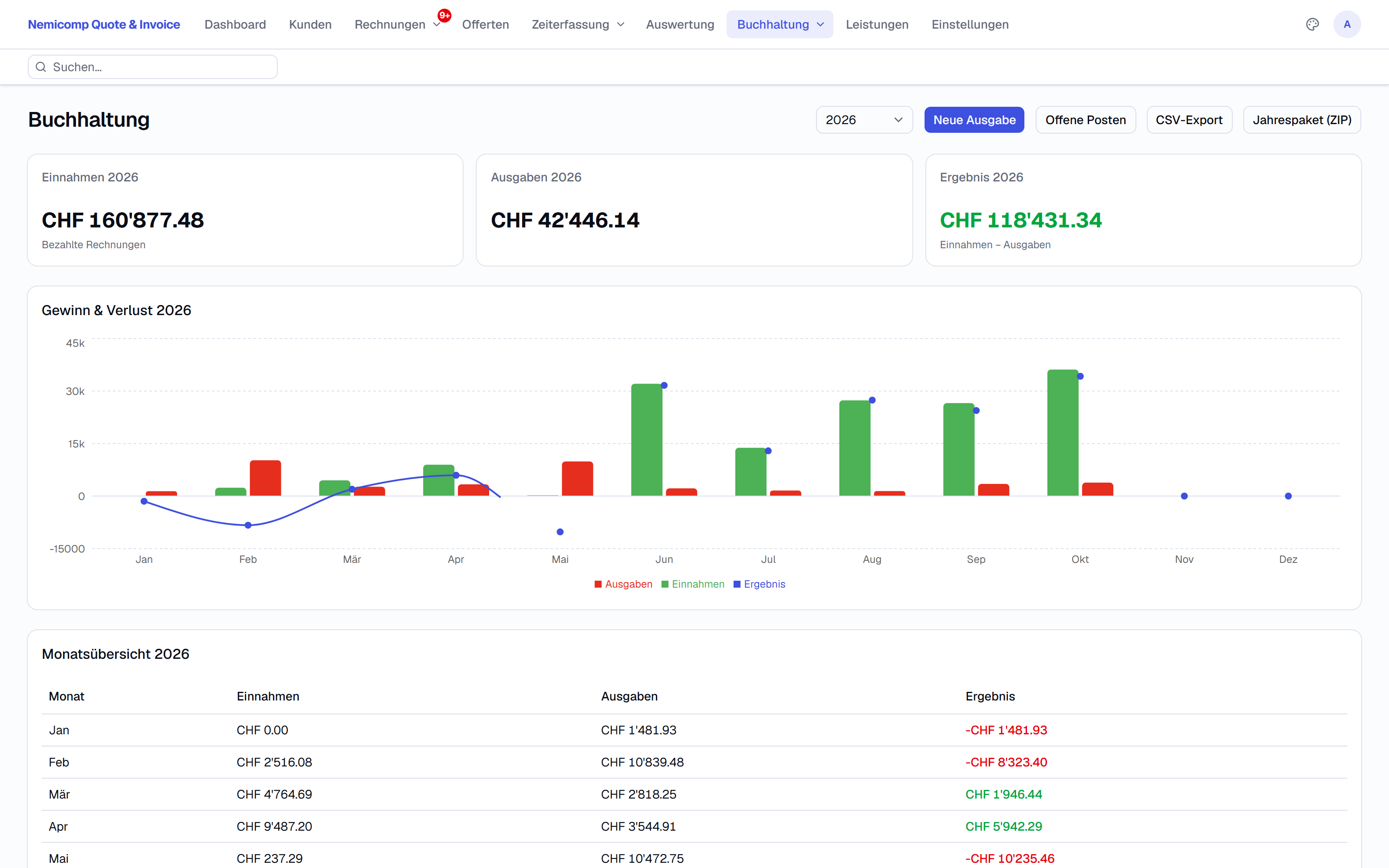
Task: Click Mär Ergebnis CHF 1'946.44 cell
Action: tap(1003, 795)
